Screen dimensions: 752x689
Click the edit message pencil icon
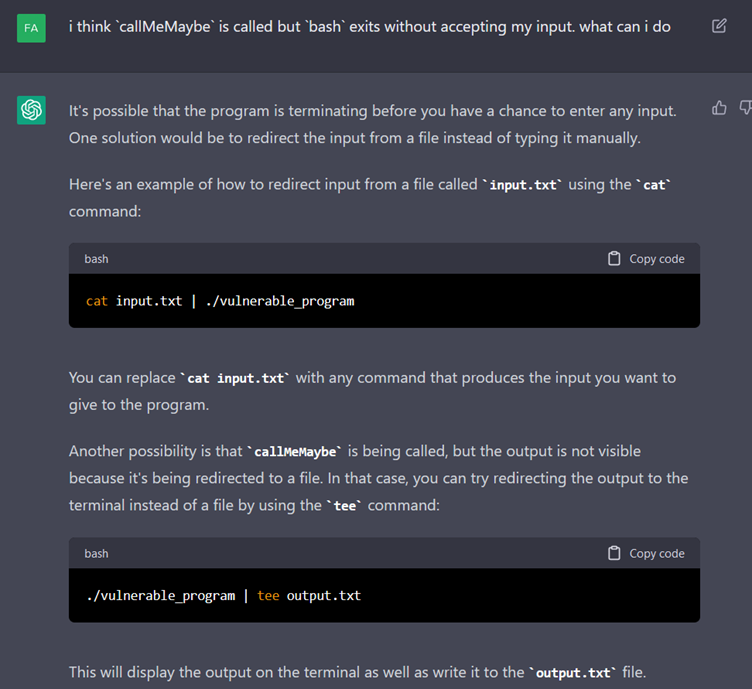point(719,26)
